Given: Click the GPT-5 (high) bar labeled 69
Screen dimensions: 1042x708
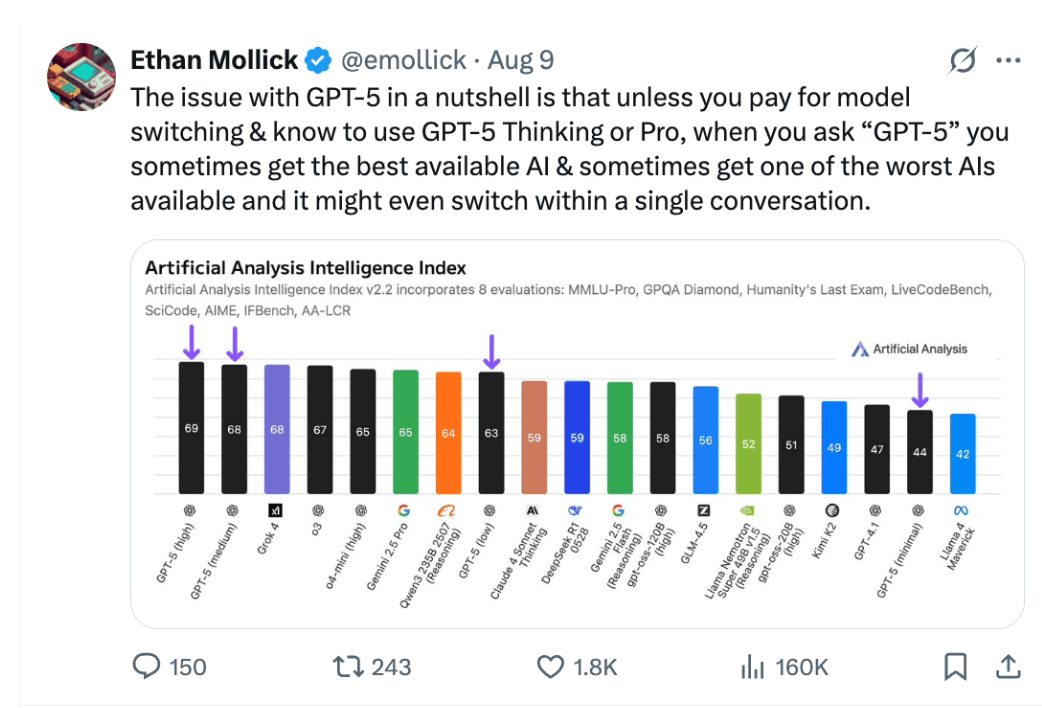Looking at the screenshot, I should tap(191, 427).
